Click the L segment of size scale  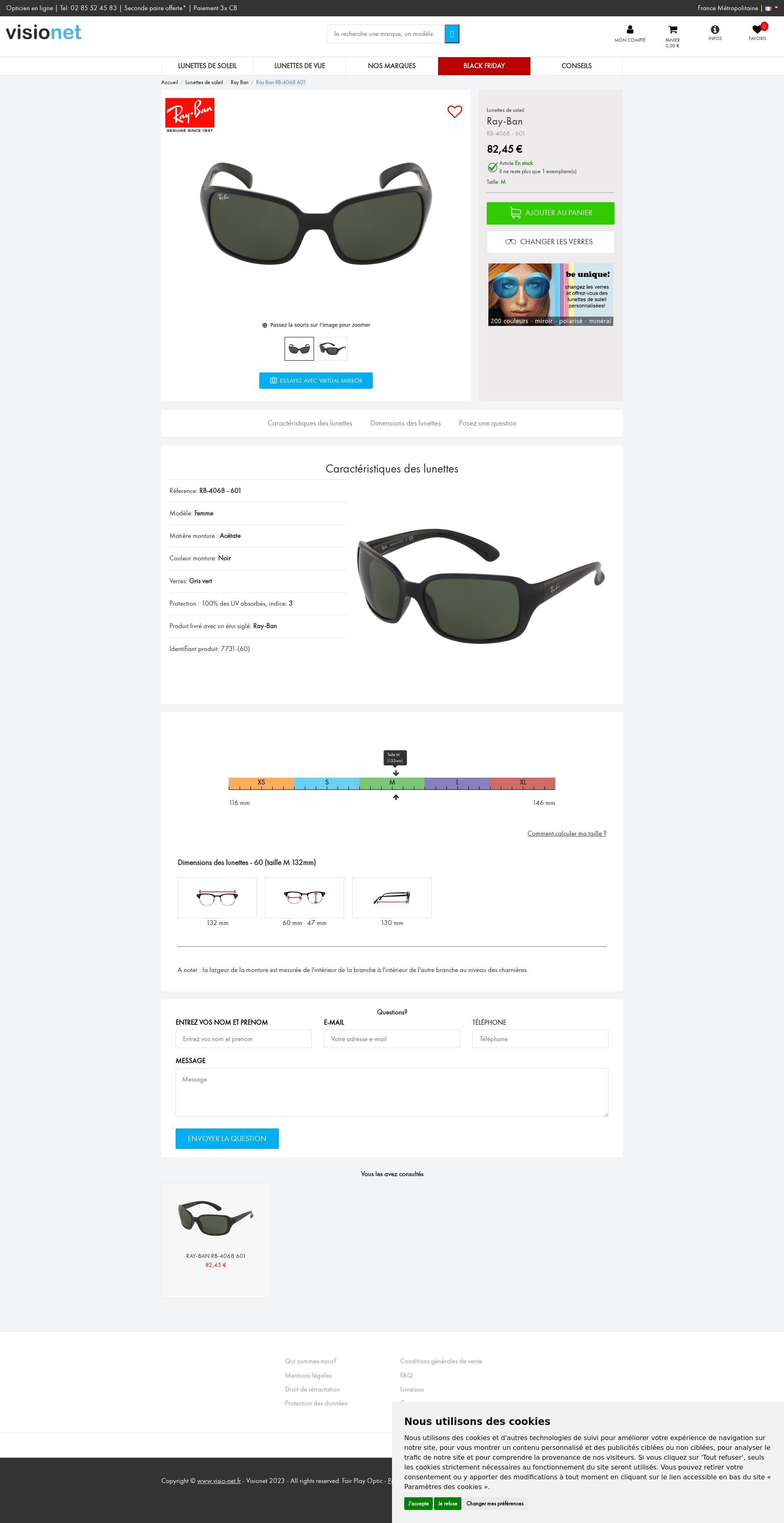pyautogui.click(x=457, y=783)
